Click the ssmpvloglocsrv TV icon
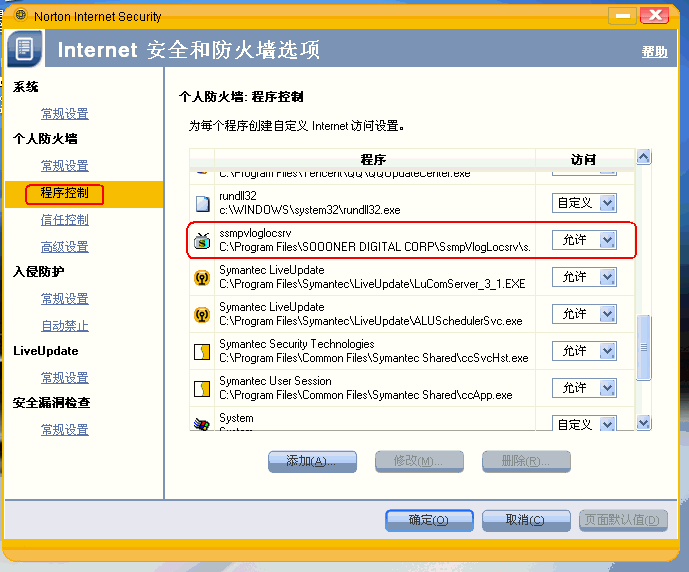Viewport: 689px width, 572px height. pyautogui.click(x=202, y=241)
